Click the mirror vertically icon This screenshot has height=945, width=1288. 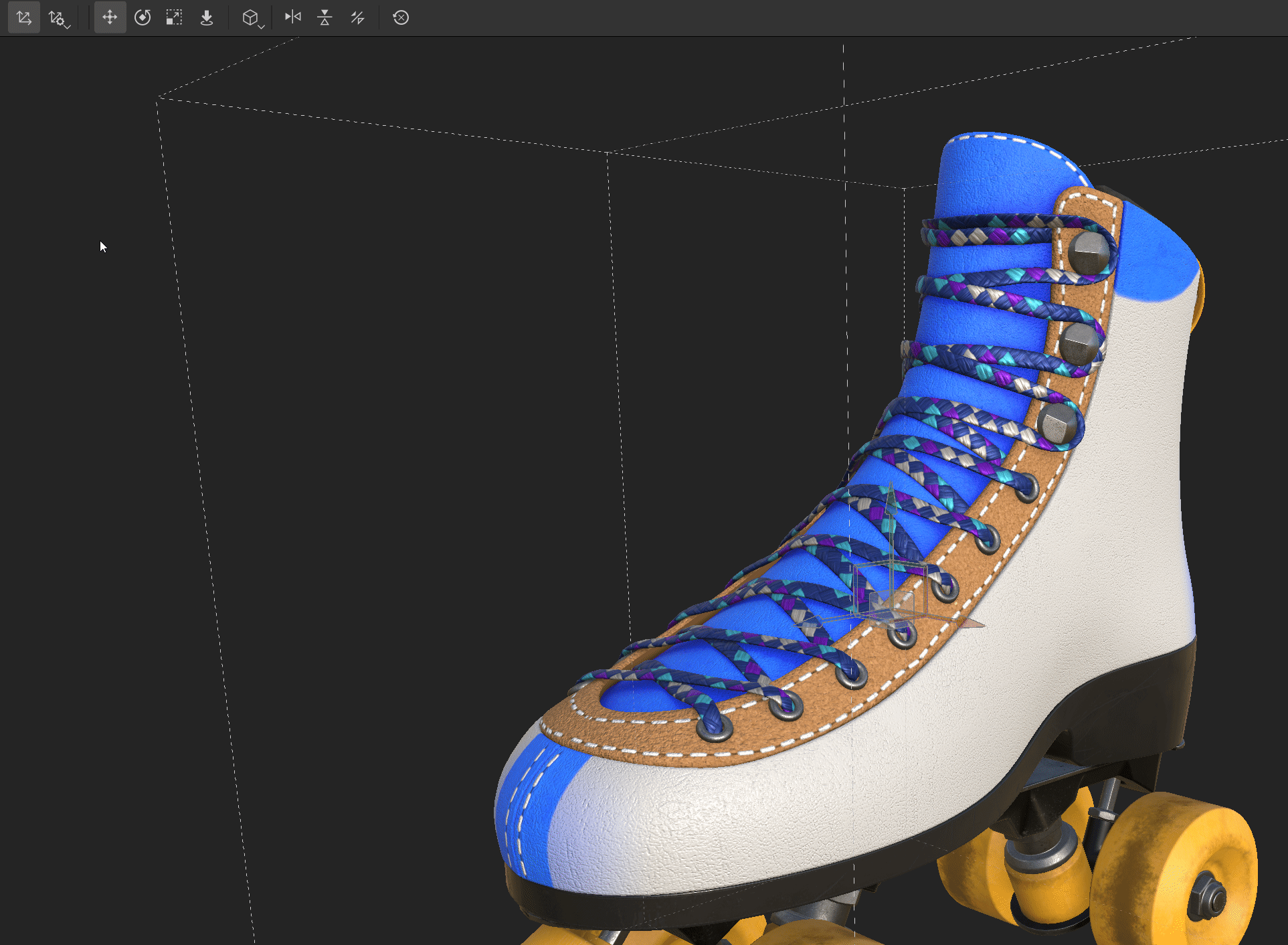[x=325, y=17]
